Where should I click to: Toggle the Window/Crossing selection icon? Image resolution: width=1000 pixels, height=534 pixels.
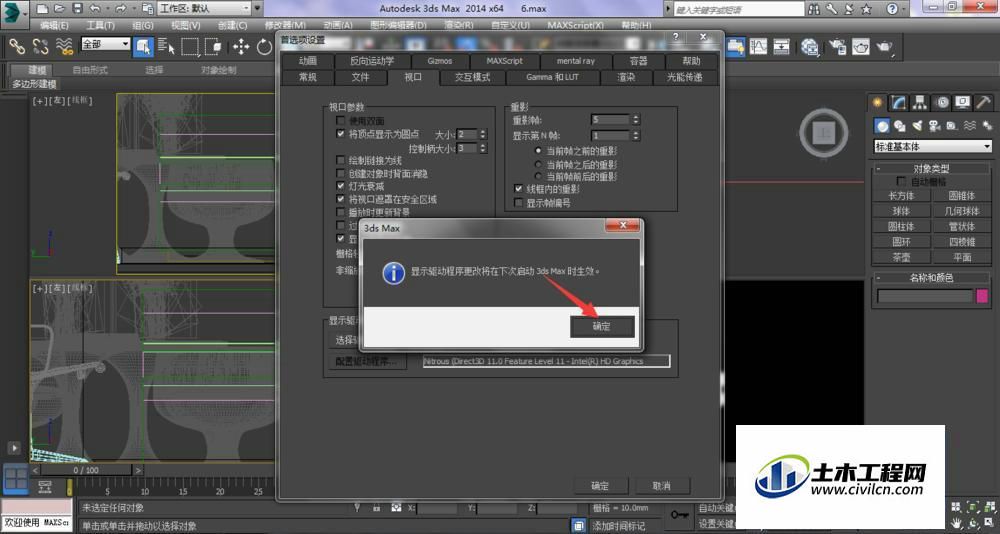212,47
